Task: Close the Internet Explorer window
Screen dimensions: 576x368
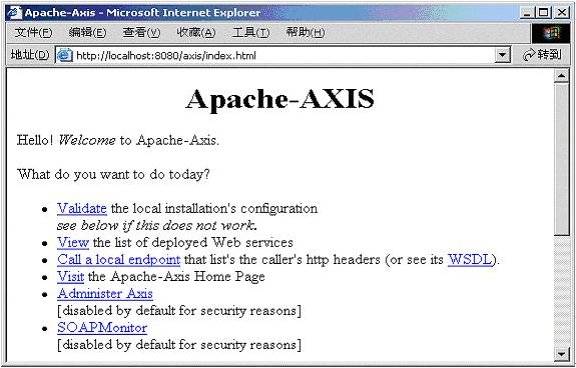Action: point(562,13)
